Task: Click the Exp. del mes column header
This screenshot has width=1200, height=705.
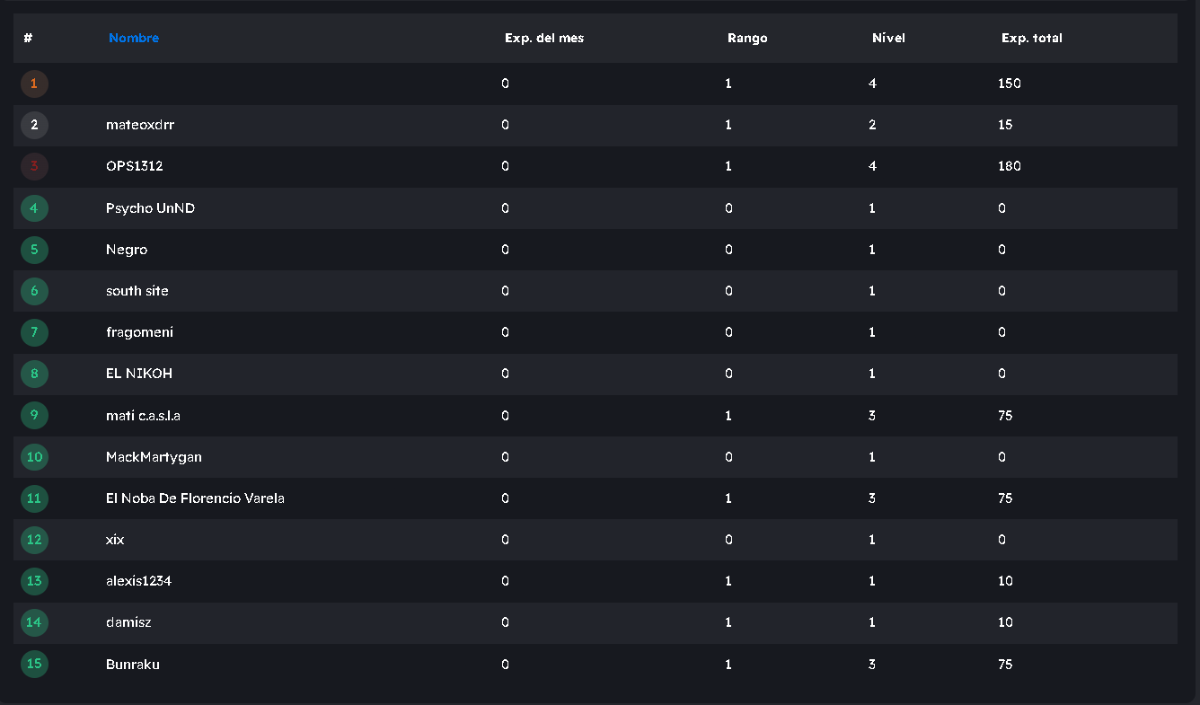Action: pyautogui.click(x=544, y=38)
